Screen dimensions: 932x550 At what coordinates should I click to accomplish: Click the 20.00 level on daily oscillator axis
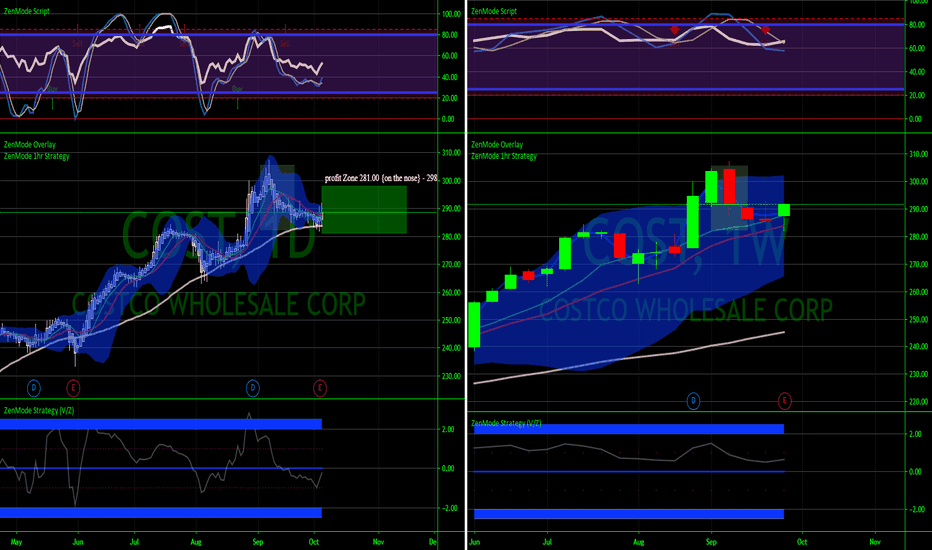(x=451, y=98)
